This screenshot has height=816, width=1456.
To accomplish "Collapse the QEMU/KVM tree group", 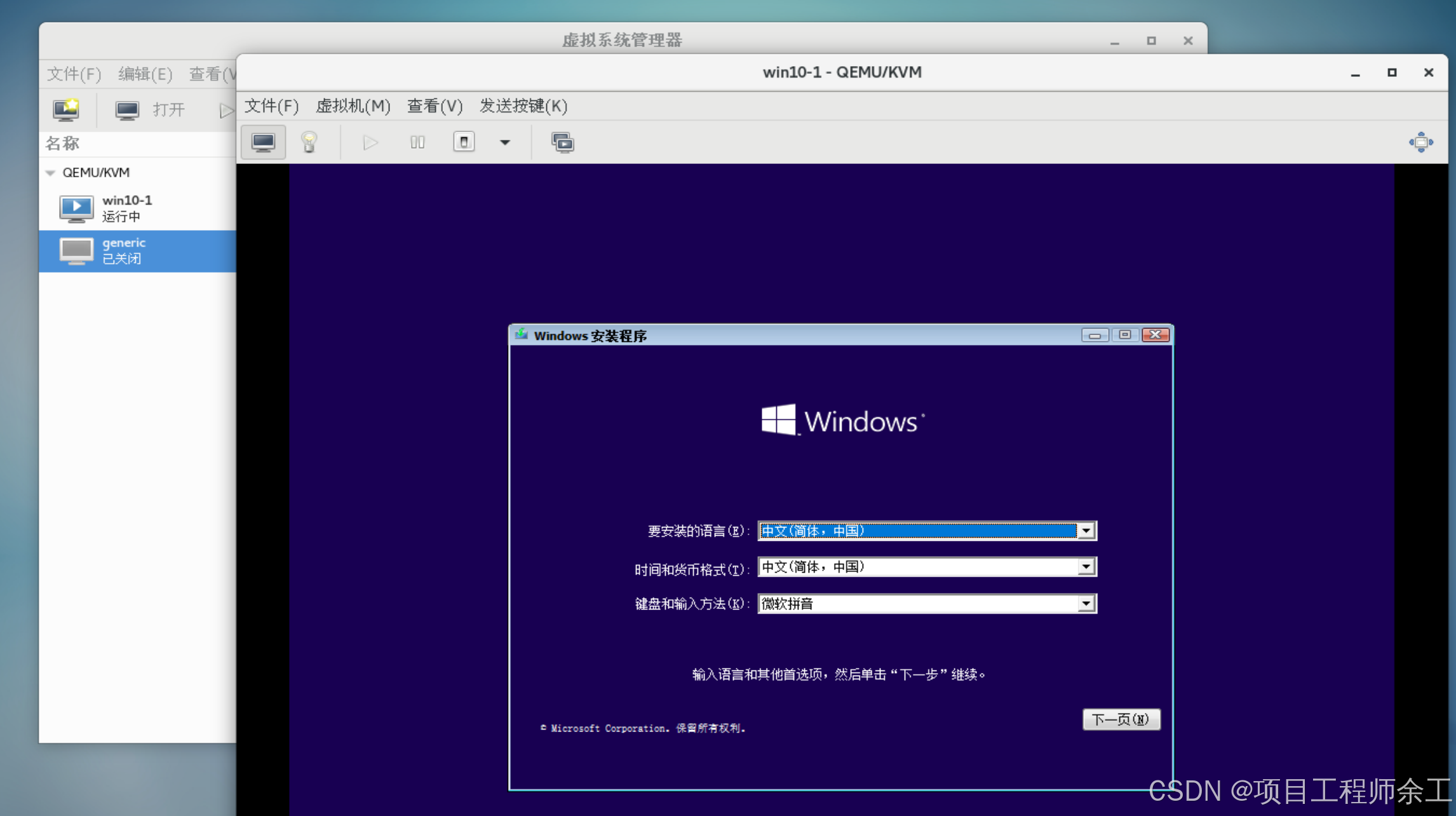I will (50, 173).
